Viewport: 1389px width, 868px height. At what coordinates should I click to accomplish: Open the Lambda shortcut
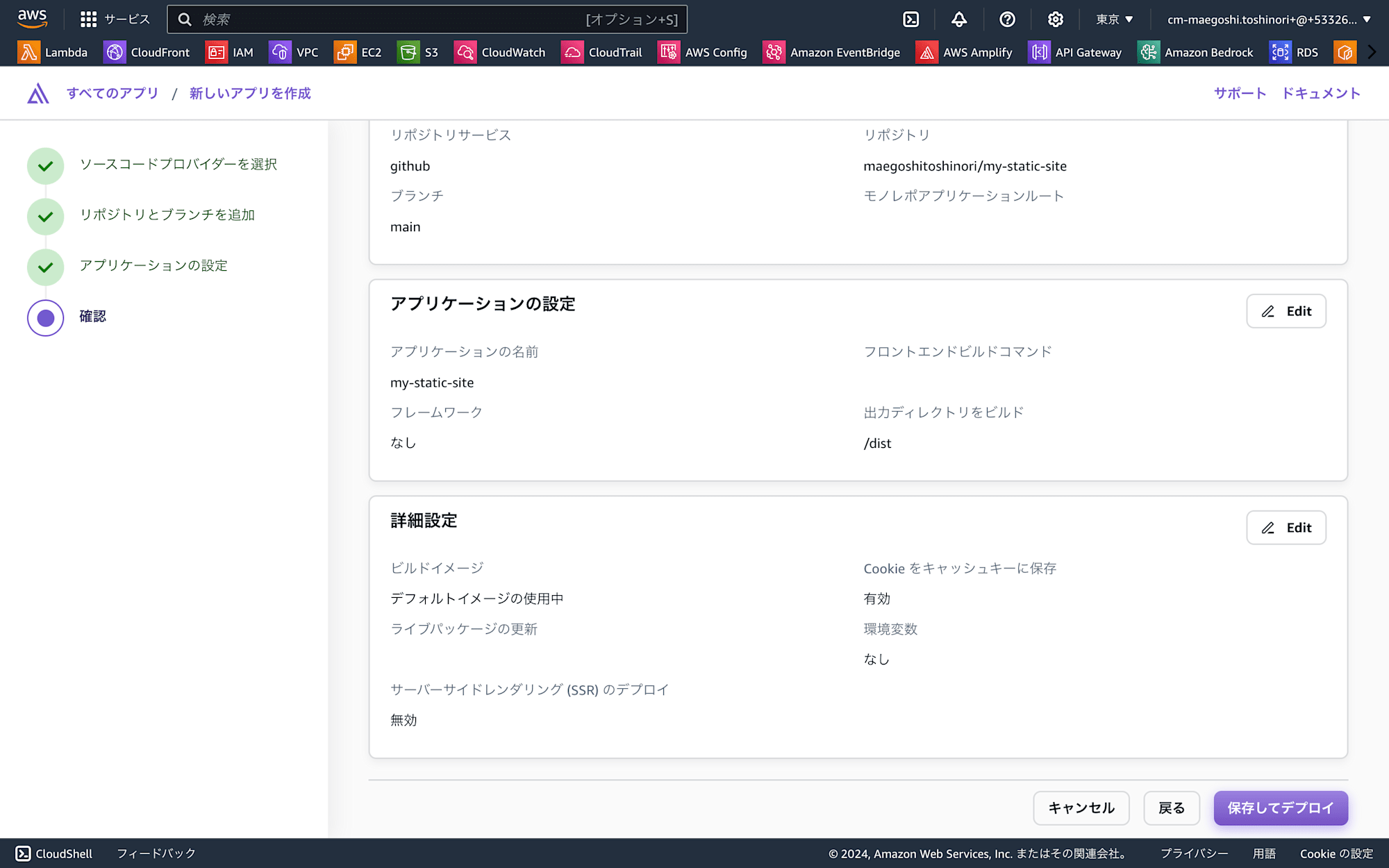(x=53, y=52)
